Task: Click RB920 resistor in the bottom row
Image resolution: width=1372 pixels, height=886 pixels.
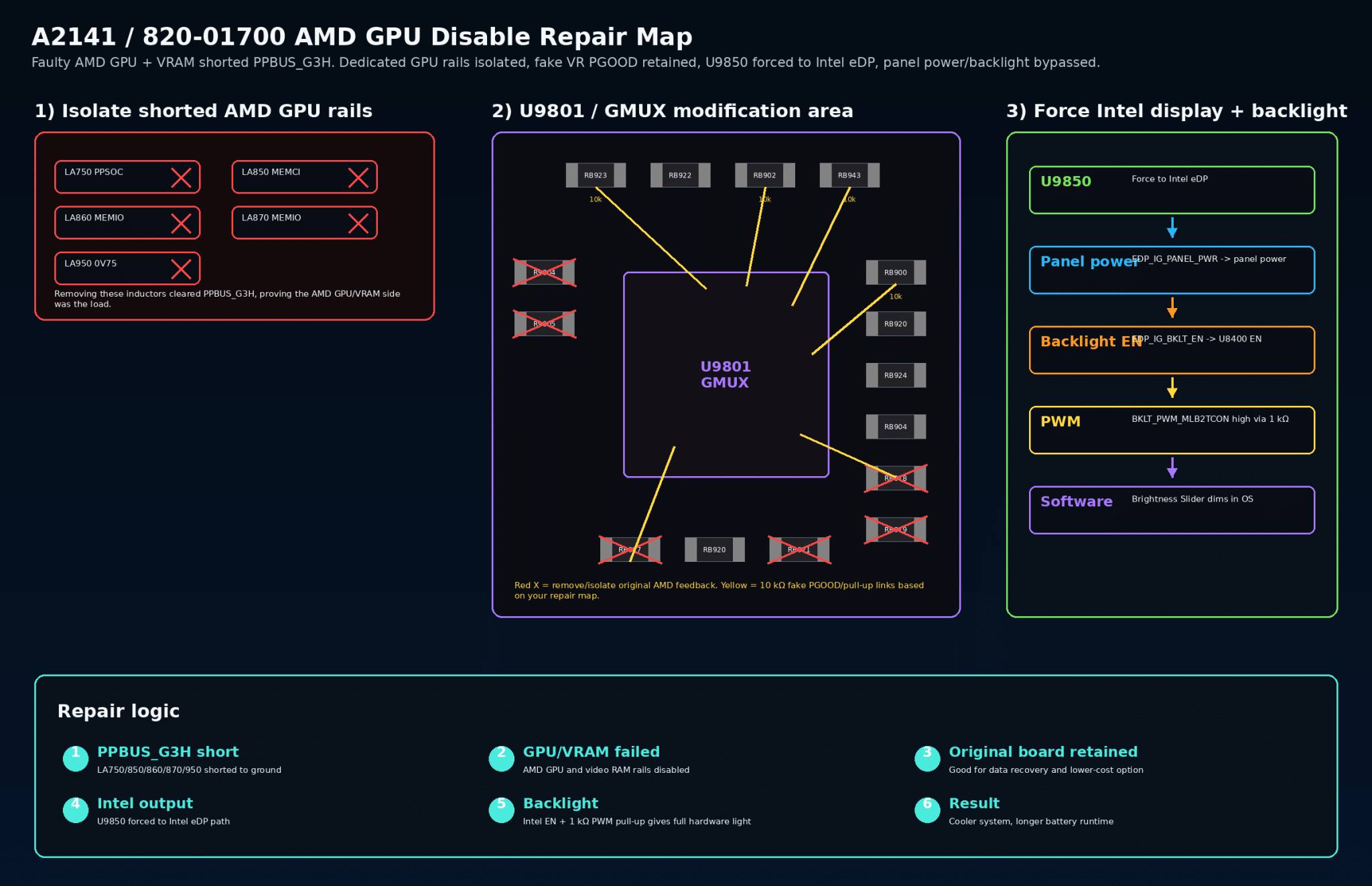Action: (x=714, y=550)
